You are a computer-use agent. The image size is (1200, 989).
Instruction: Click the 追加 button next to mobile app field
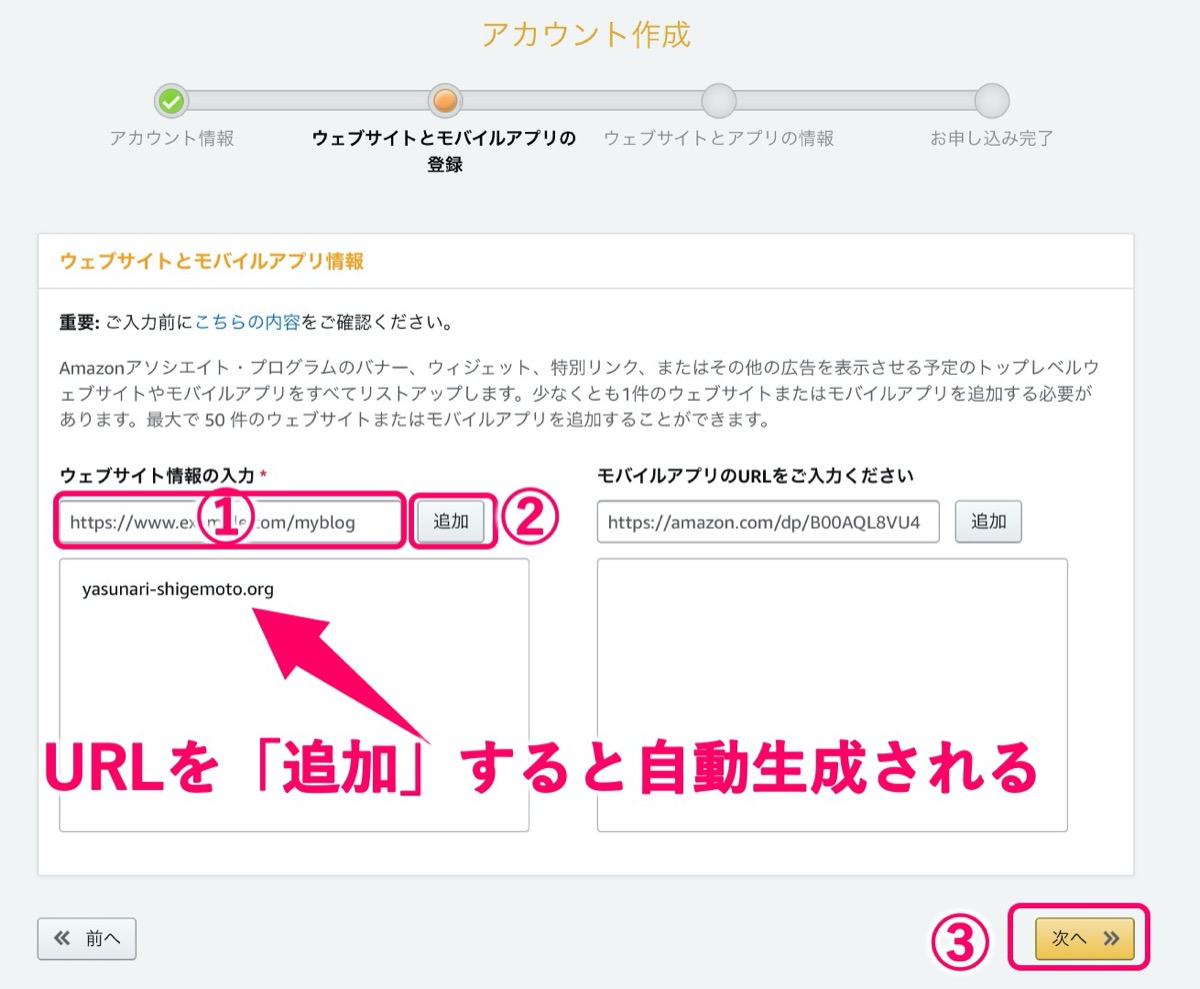coord(989,521)
